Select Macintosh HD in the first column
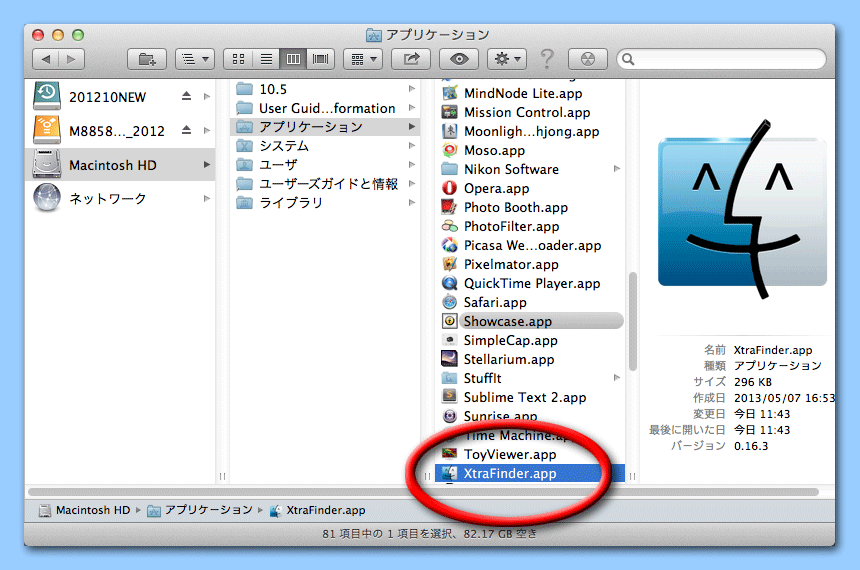This screenshot has height=570, width=860. tap(120, 165)
